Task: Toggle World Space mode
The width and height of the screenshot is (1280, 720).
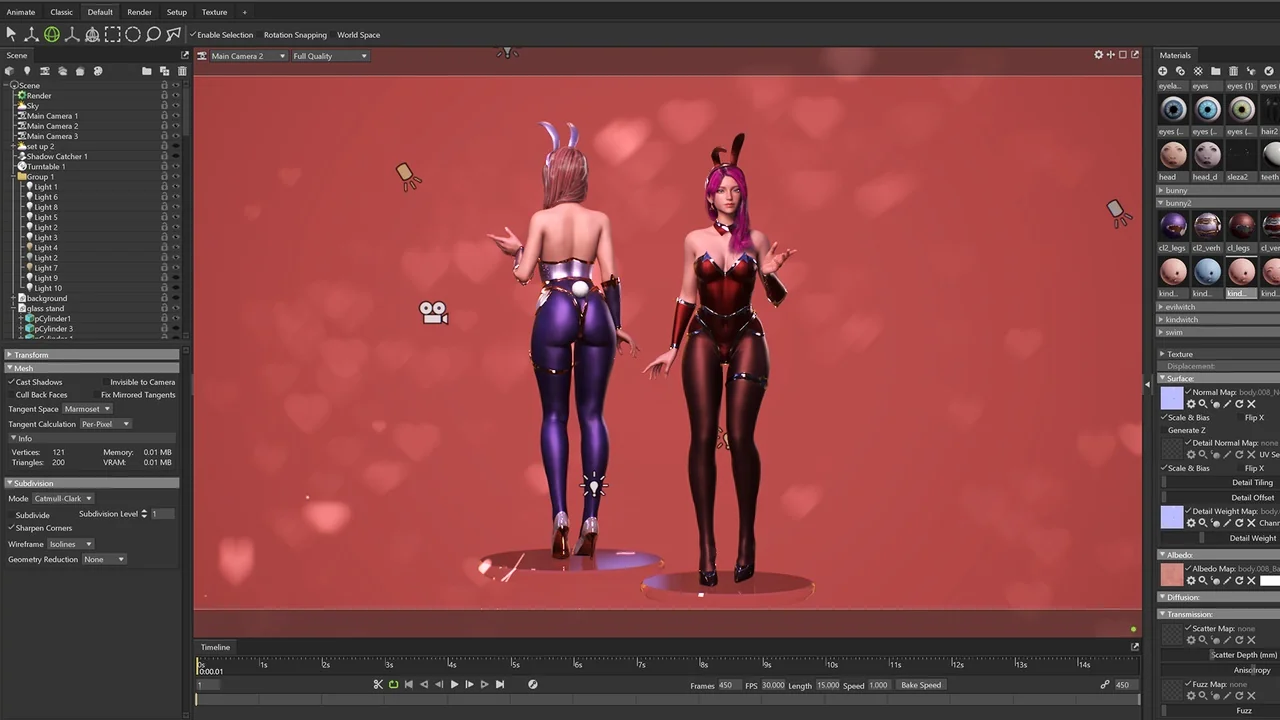Action: [x=358, y=35]
